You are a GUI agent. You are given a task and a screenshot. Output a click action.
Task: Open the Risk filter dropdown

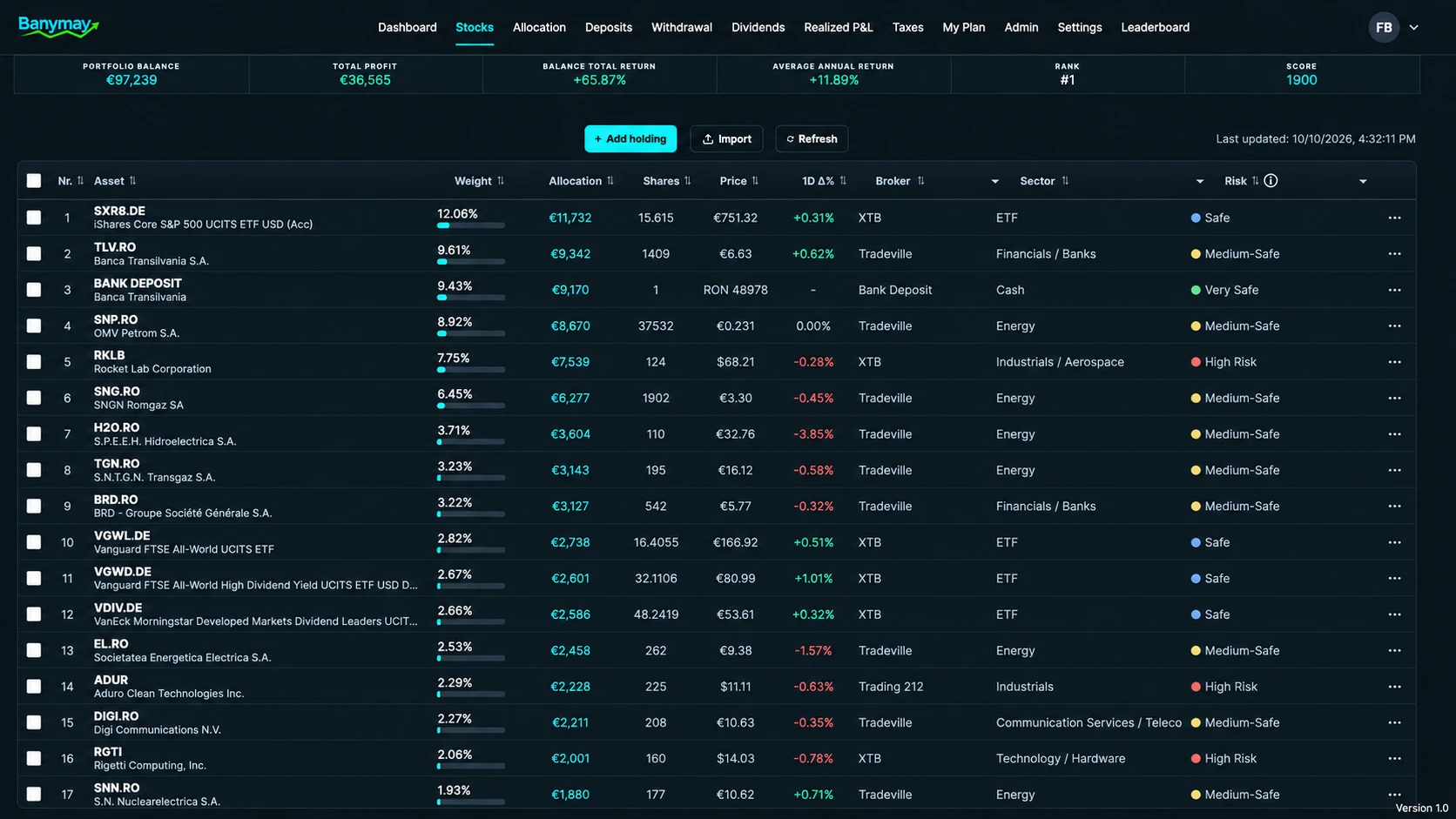coord(1363,181)
